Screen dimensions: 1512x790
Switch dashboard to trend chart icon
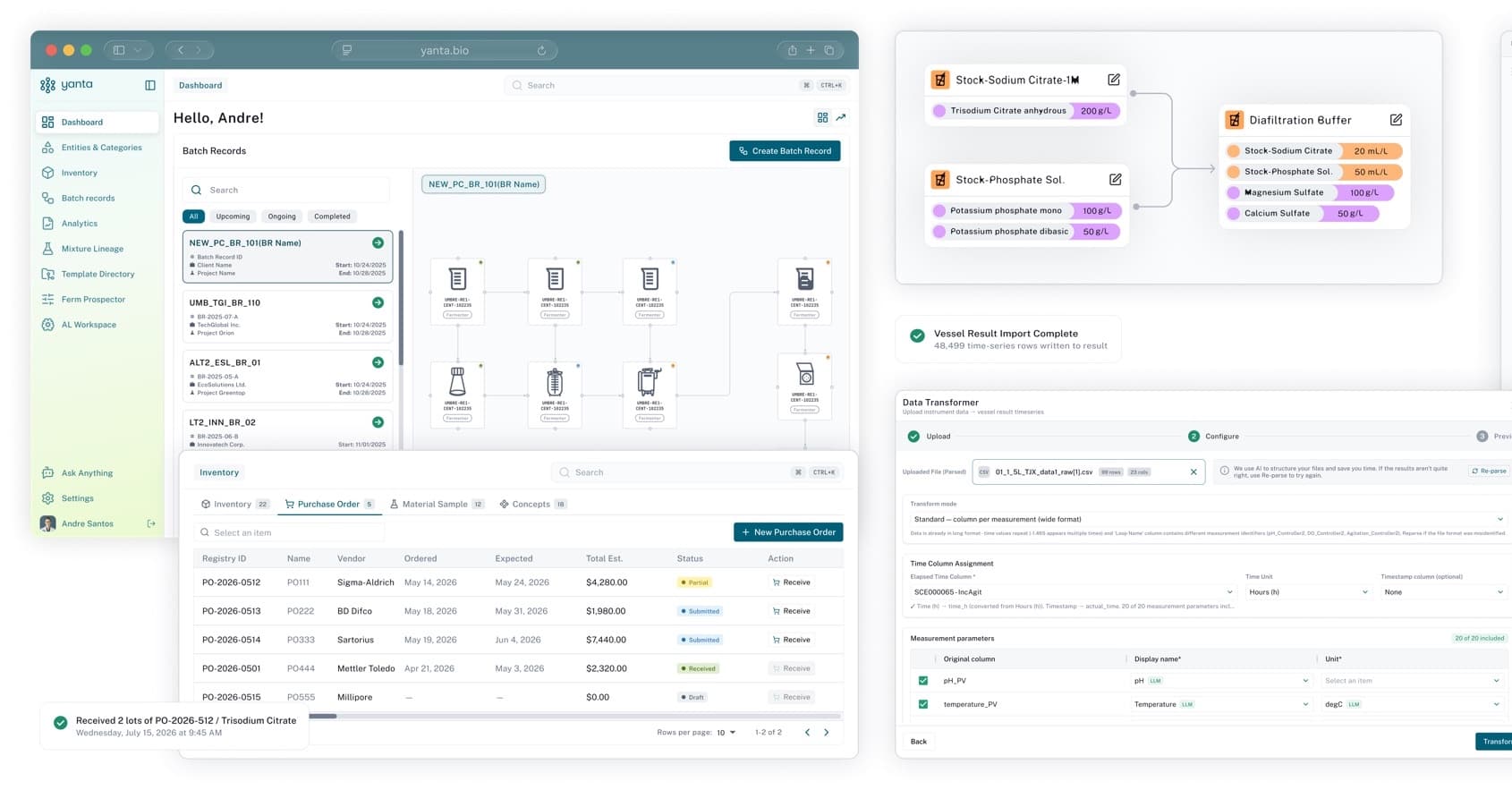pos(841,117)
